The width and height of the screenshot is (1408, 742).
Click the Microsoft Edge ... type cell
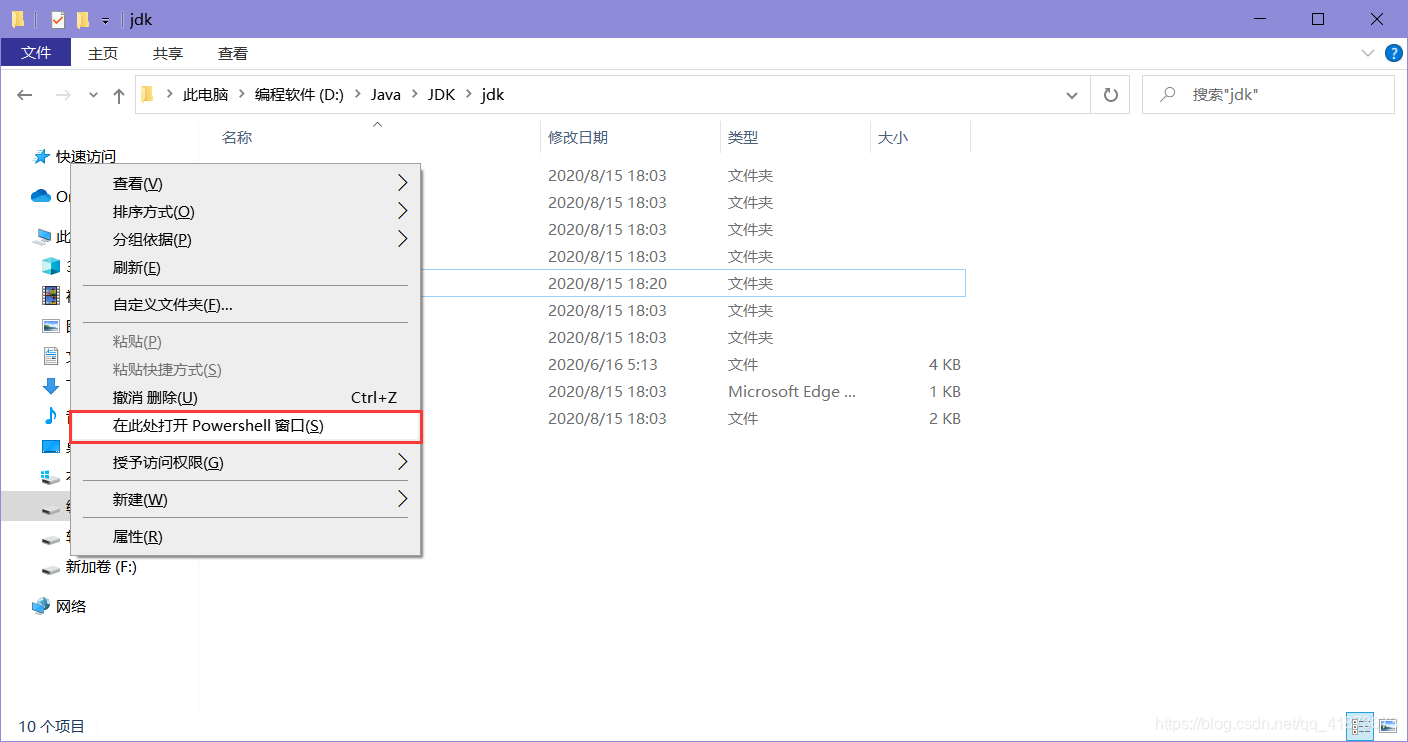click(x=792, y=392)
